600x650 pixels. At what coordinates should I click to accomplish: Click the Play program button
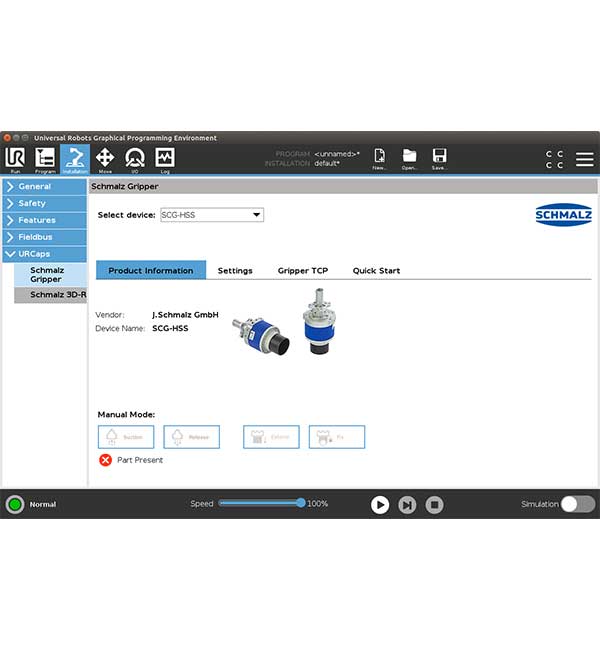tap(380, 505)
